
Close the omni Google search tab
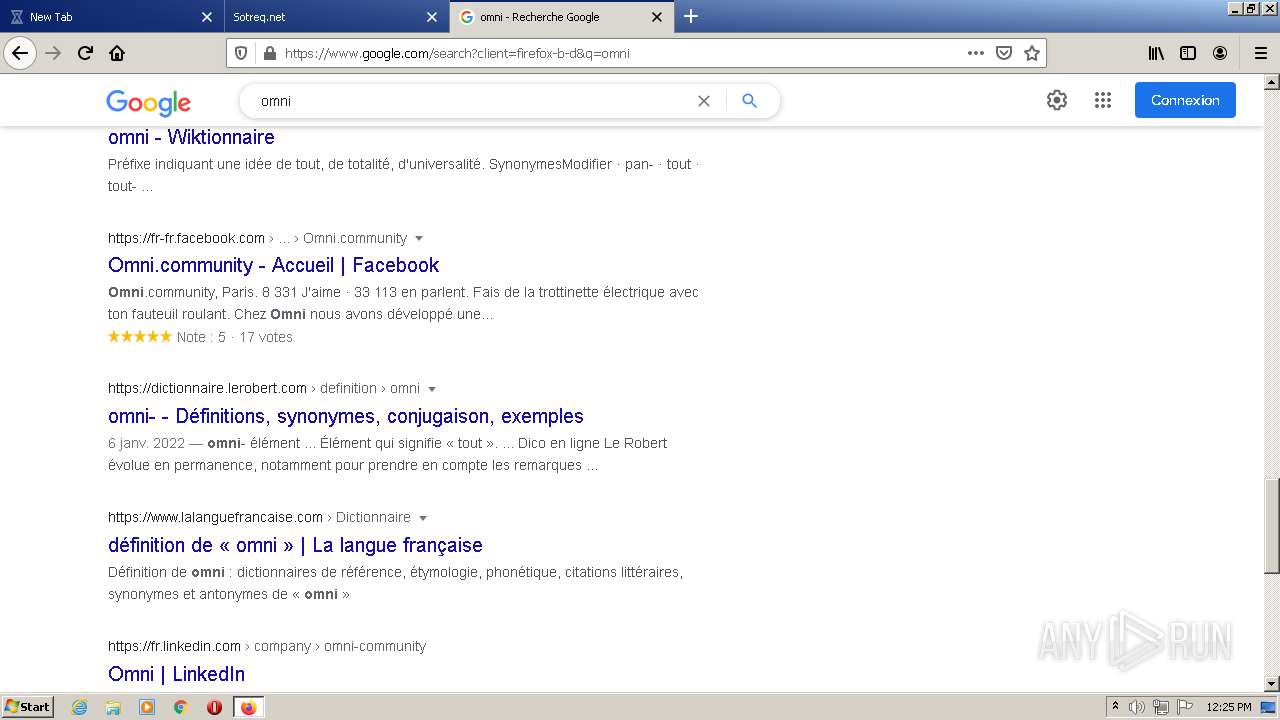click(657, 17)
